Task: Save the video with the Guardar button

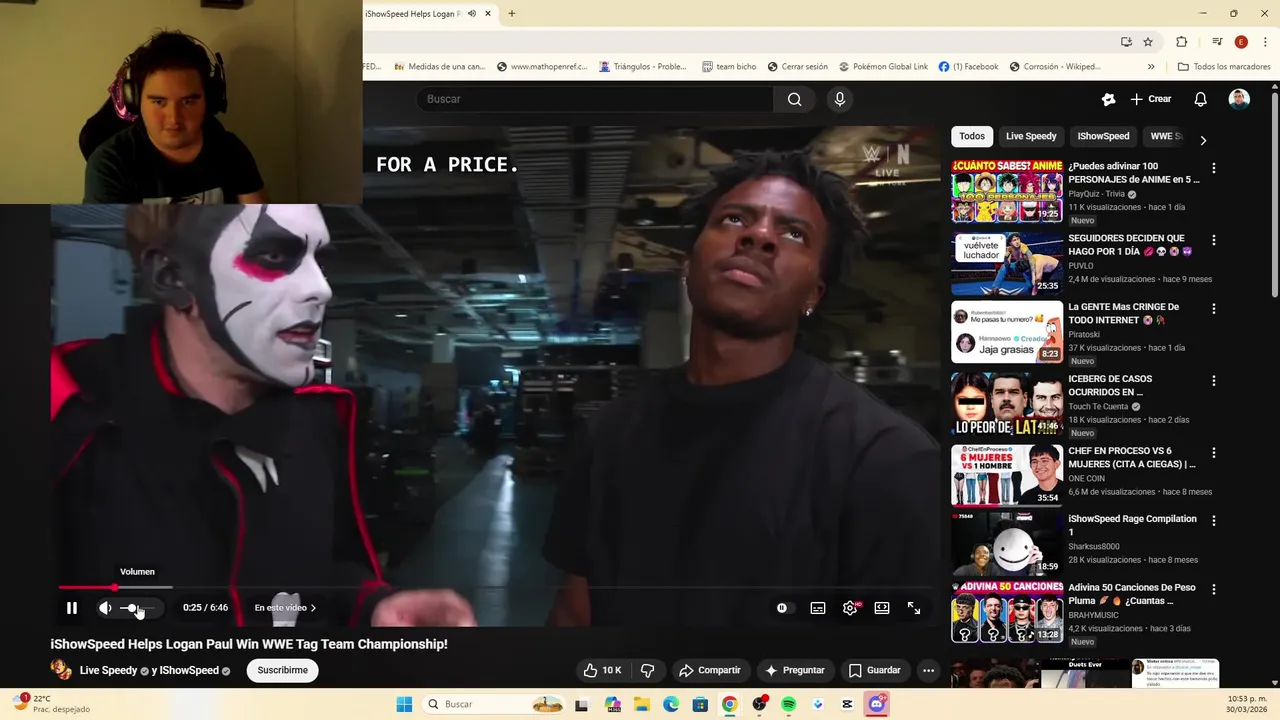Action: (875, 670)
